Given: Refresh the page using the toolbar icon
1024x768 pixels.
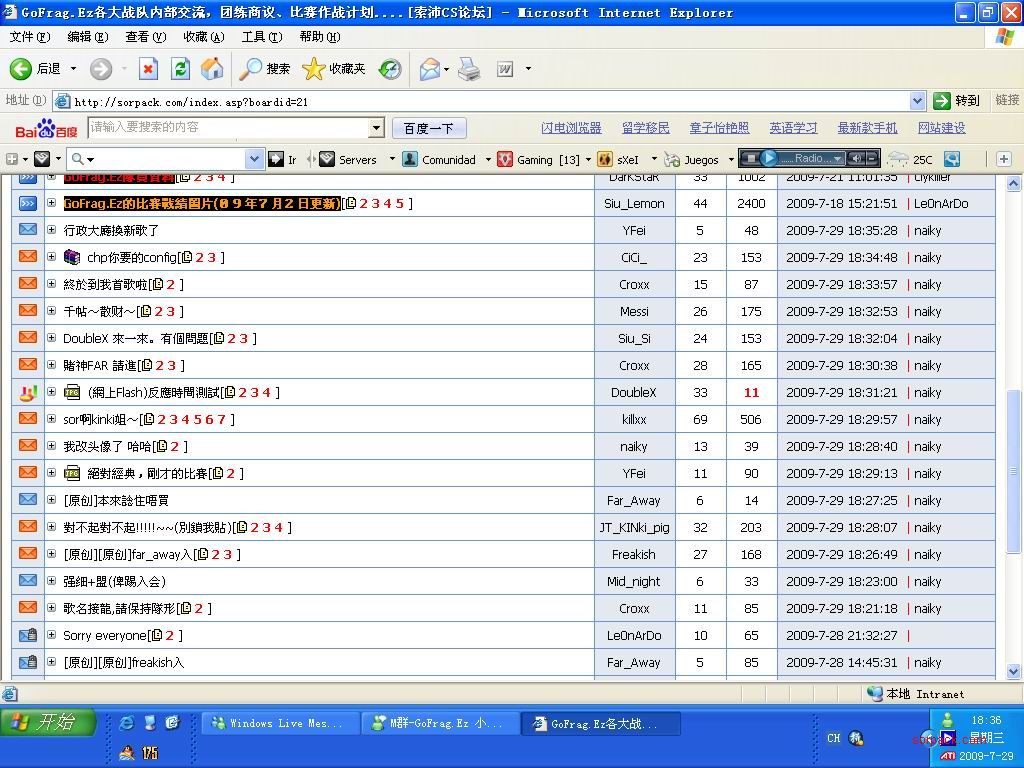Looking at the screenshot, I should (x=180, y=69).
